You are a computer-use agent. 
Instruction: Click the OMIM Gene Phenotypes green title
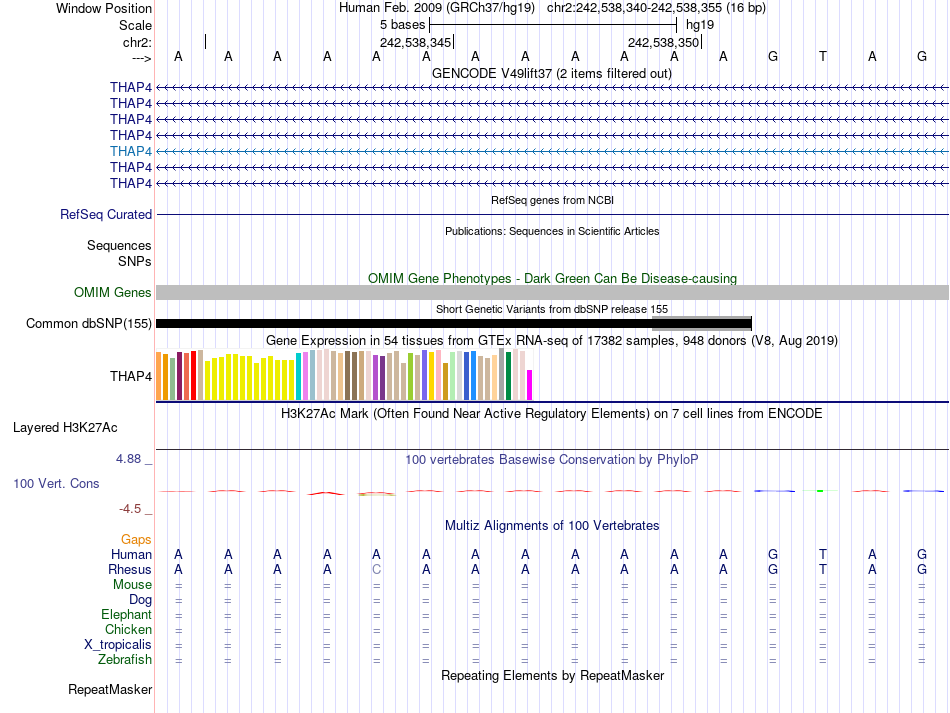coord(553,279)
